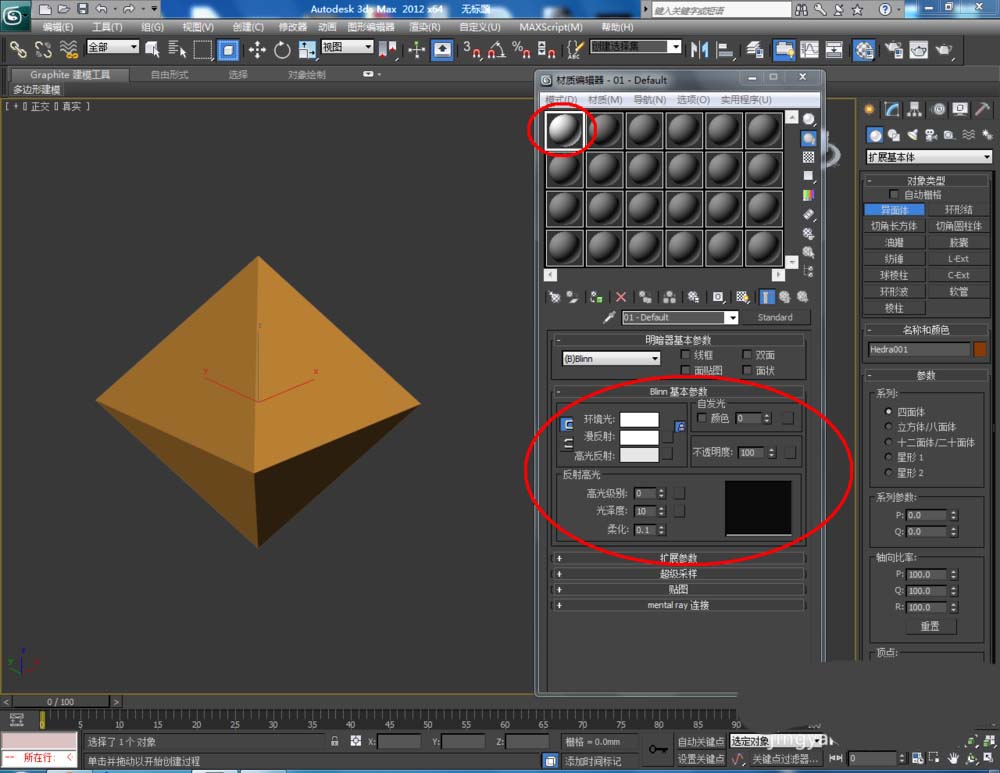Image resolution: width=1000 pixels, height=773 pixels.
Task: Open the 渲染(R) menu
Action: 425,27
